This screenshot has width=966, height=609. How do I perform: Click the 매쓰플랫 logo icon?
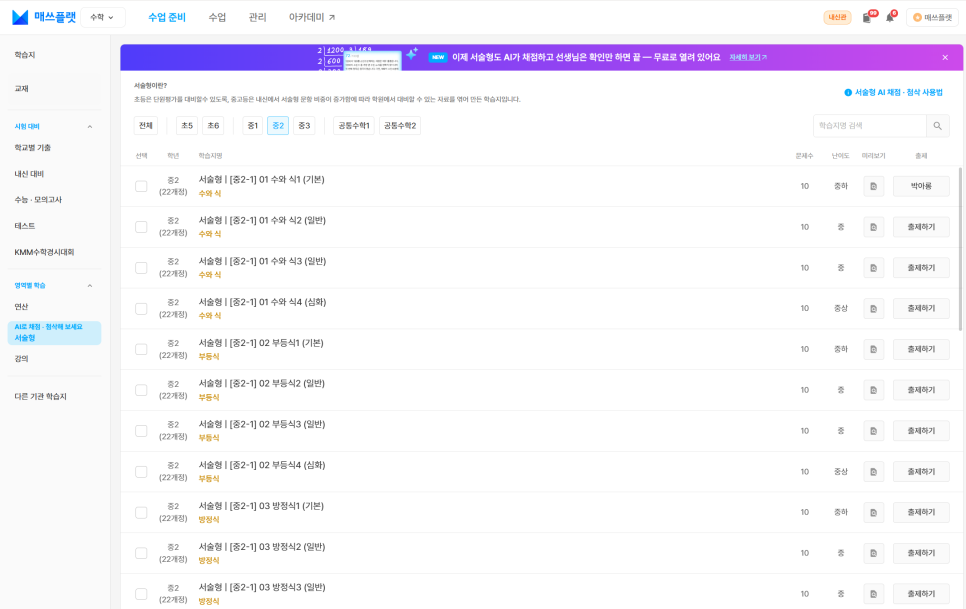pyautogui.click(x=20, y=17)
